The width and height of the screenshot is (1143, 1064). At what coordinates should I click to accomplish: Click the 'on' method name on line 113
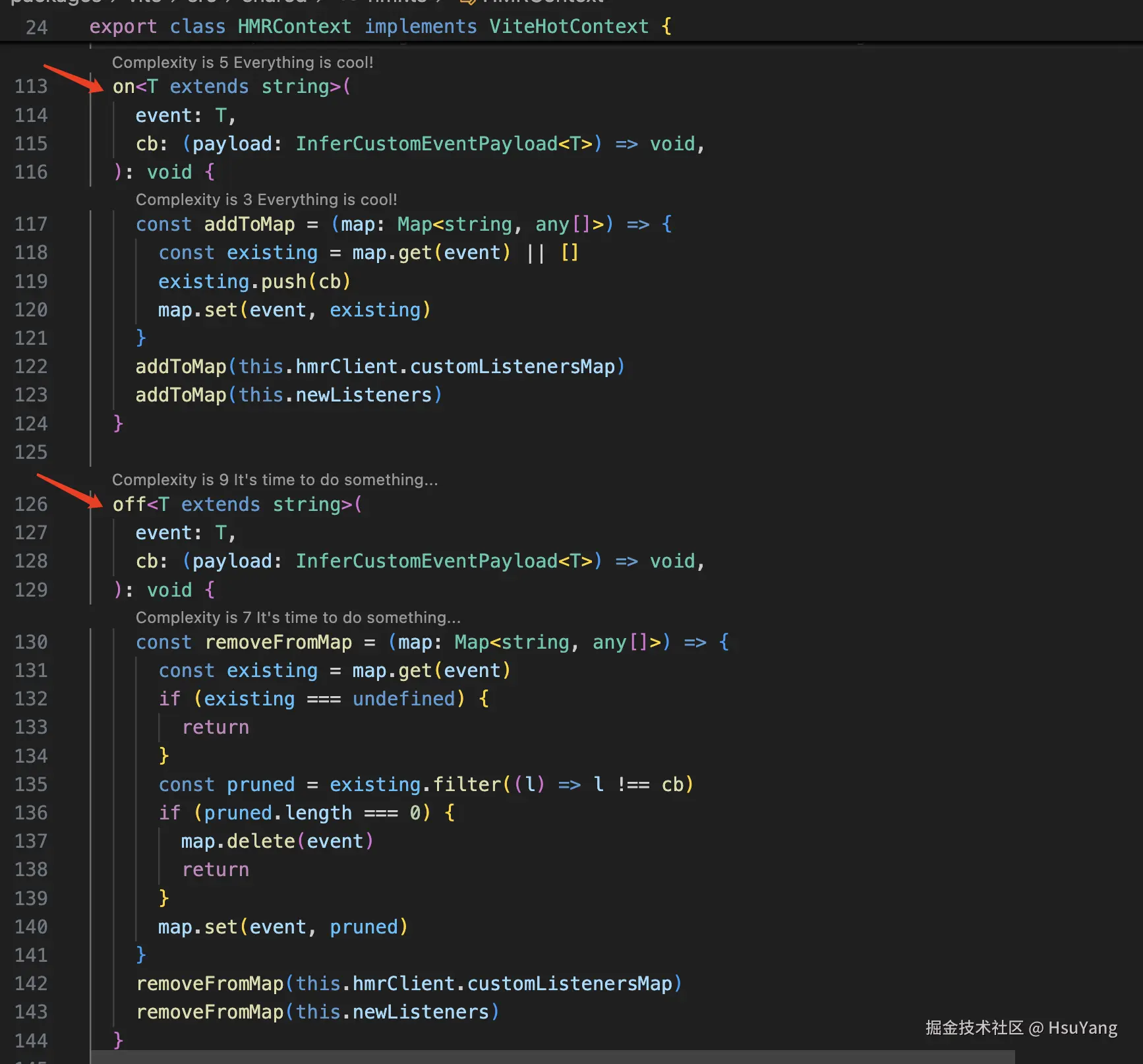[x=124, y=87]
